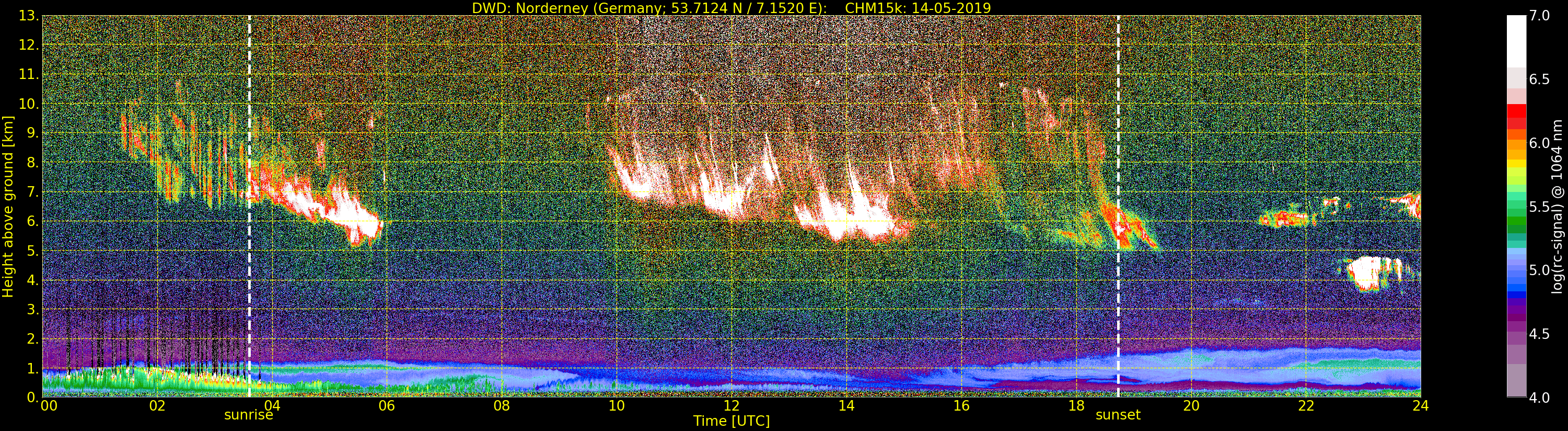This screenshot has height=431, width=1568.
Task: Click the height axis tick label '1.'
Action: [33, 368]
